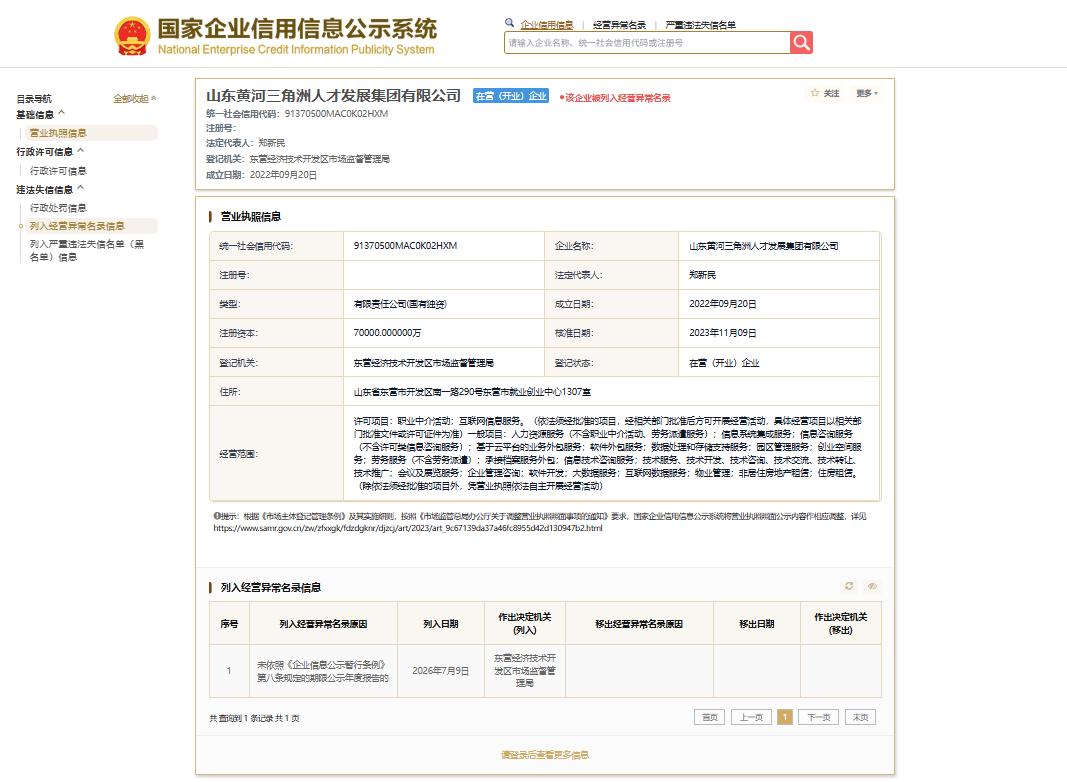This screenshot has width=1067, height=782.
Task: Open 行政许可信息 sidebar sub-item
Action: point(58,171)
